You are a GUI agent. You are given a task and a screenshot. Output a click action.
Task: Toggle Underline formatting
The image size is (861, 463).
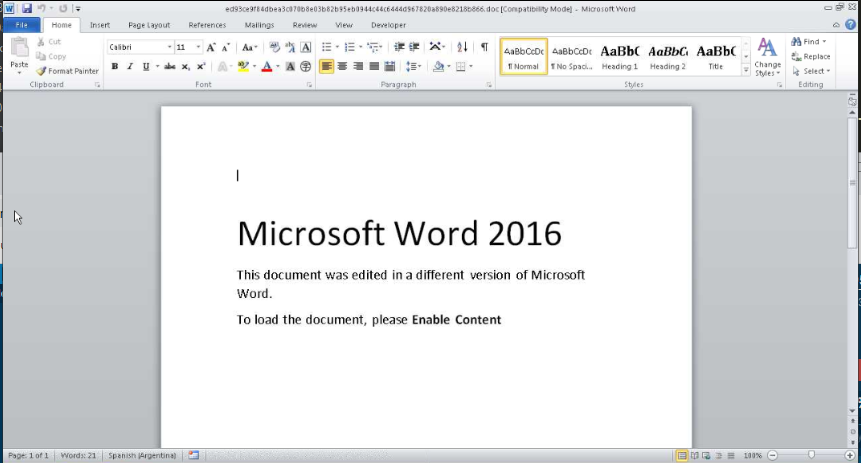[x=146, y=66]
